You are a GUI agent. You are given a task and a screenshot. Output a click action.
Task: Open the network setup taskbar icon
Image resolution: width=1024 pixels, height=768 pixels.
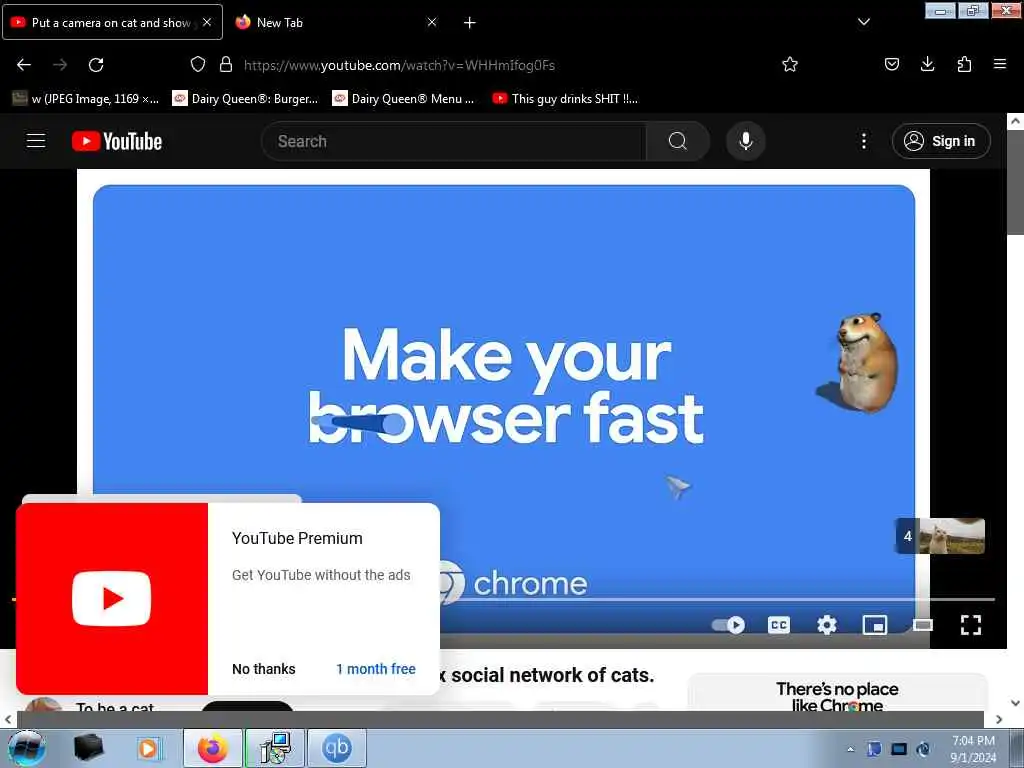point(275,748)
